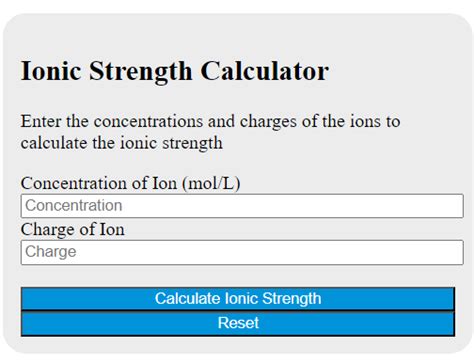Image resolution: width=474 pixels, height=363 pixels.
Task: Click the Calculate Ionic Strength button
Action: (238, 299)
